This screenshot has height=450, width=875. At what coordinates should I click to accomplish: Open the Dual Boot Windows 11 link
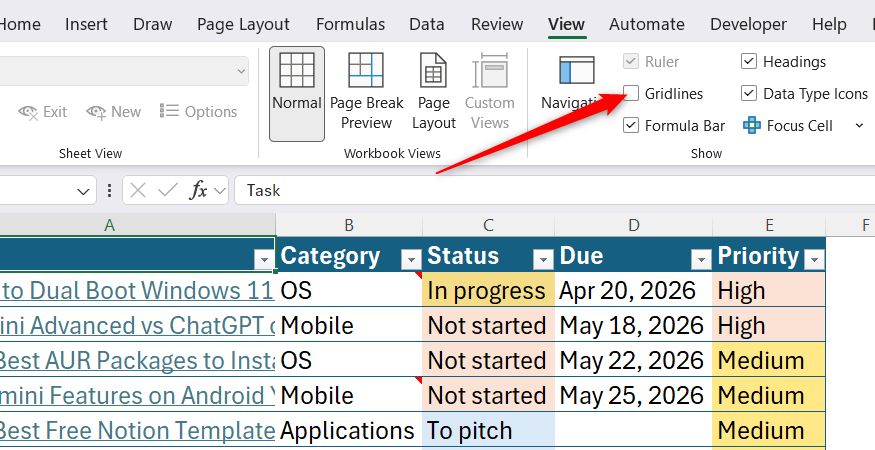point(137,290)
